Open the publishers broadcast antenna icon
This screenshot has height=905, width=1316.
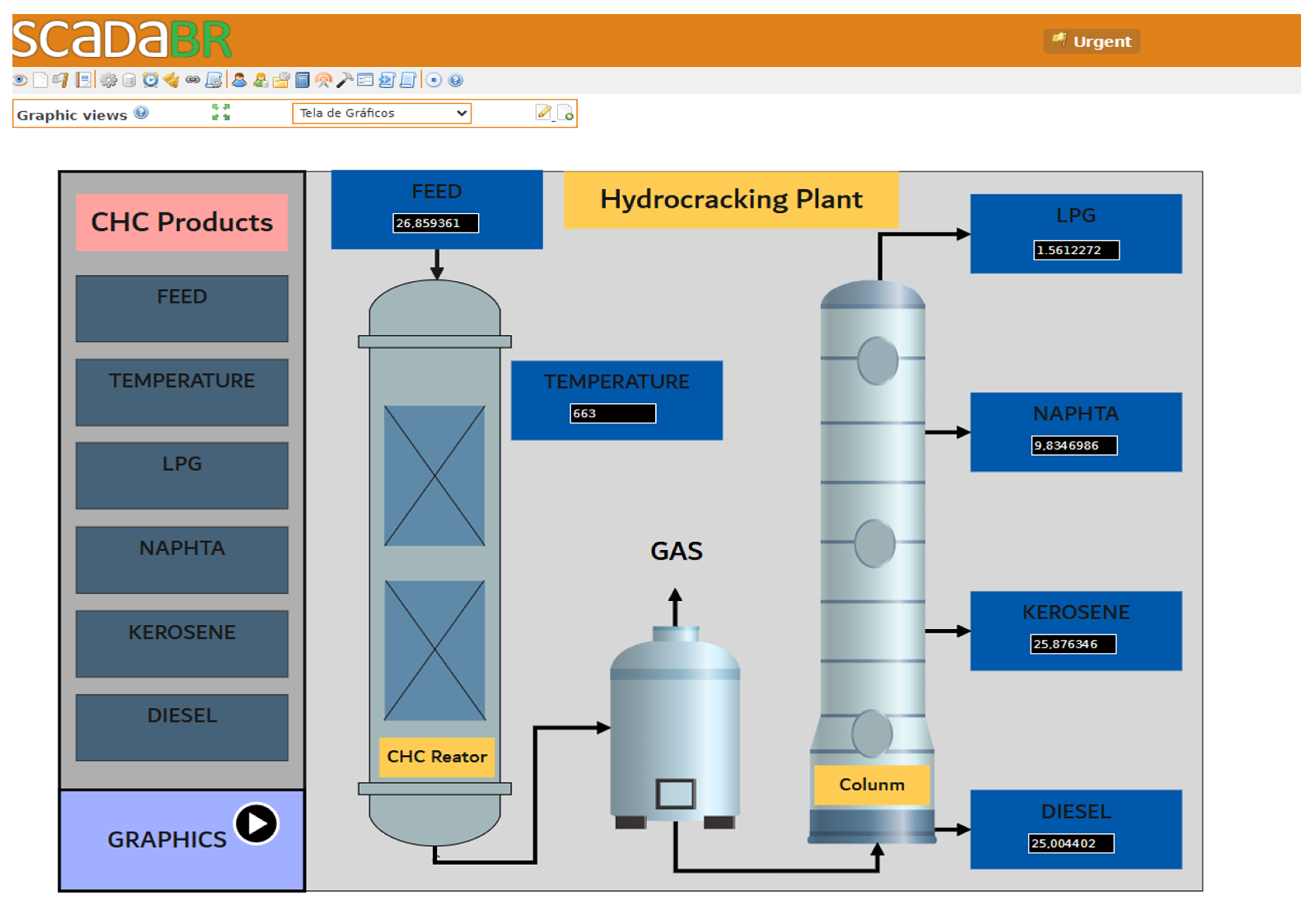click(323, 80)
